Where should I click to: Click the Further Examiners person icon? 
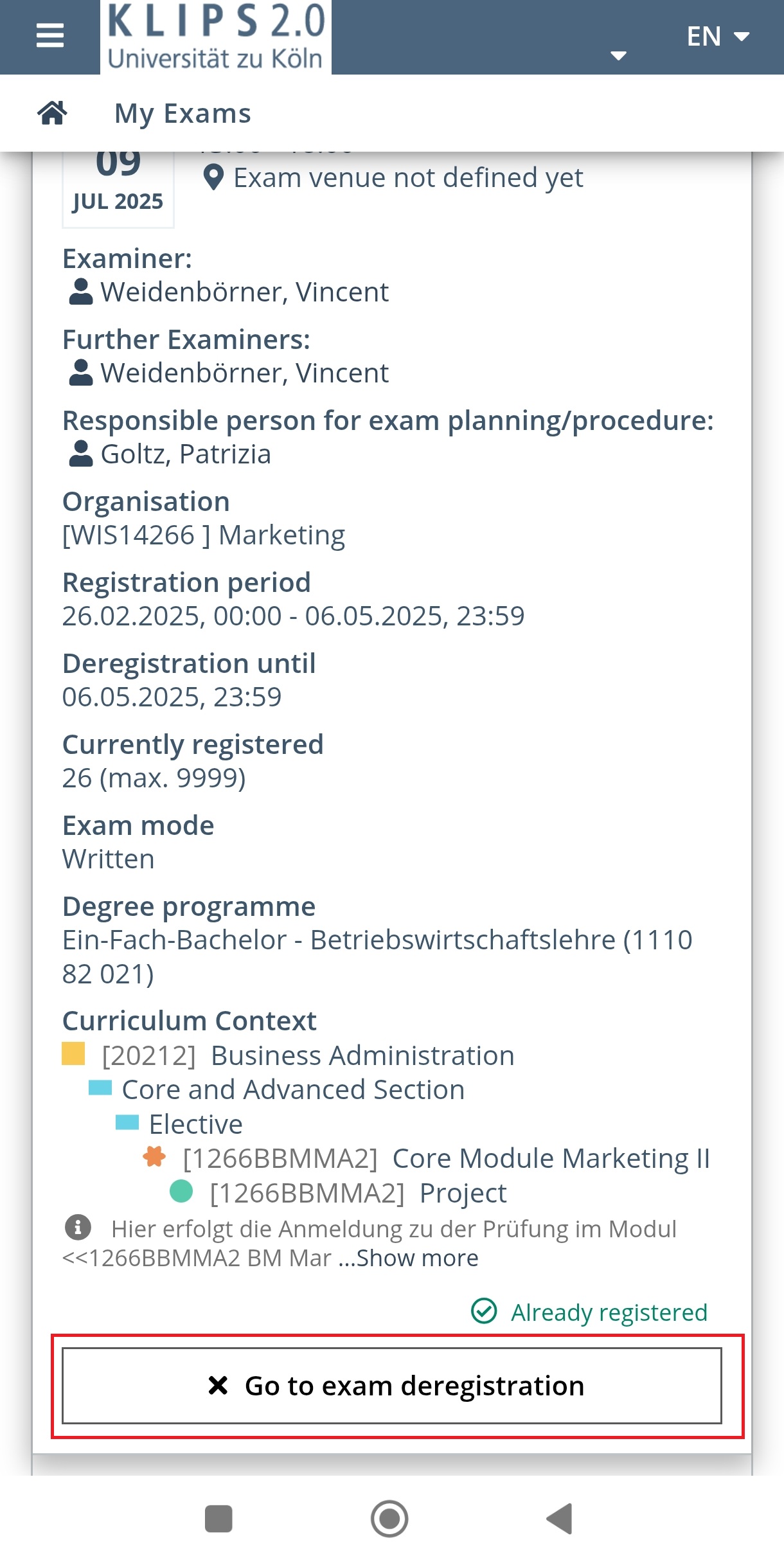(81, 373)
